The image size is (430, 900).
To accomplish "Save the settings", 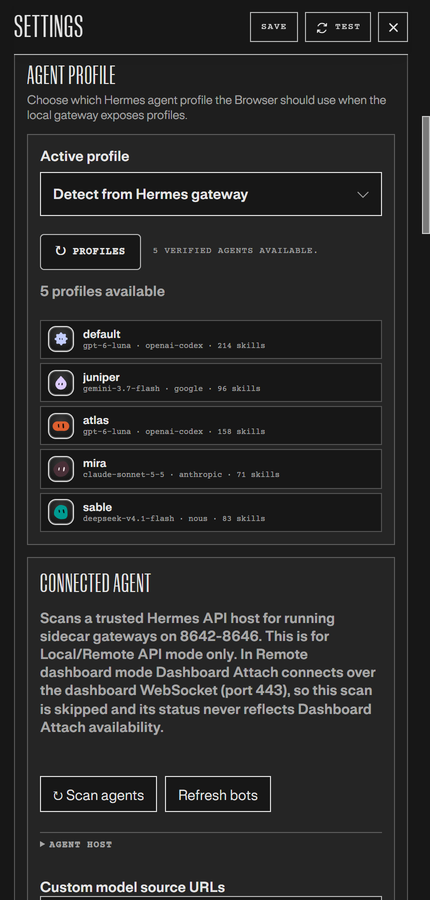I will click(x=274, y=27).
